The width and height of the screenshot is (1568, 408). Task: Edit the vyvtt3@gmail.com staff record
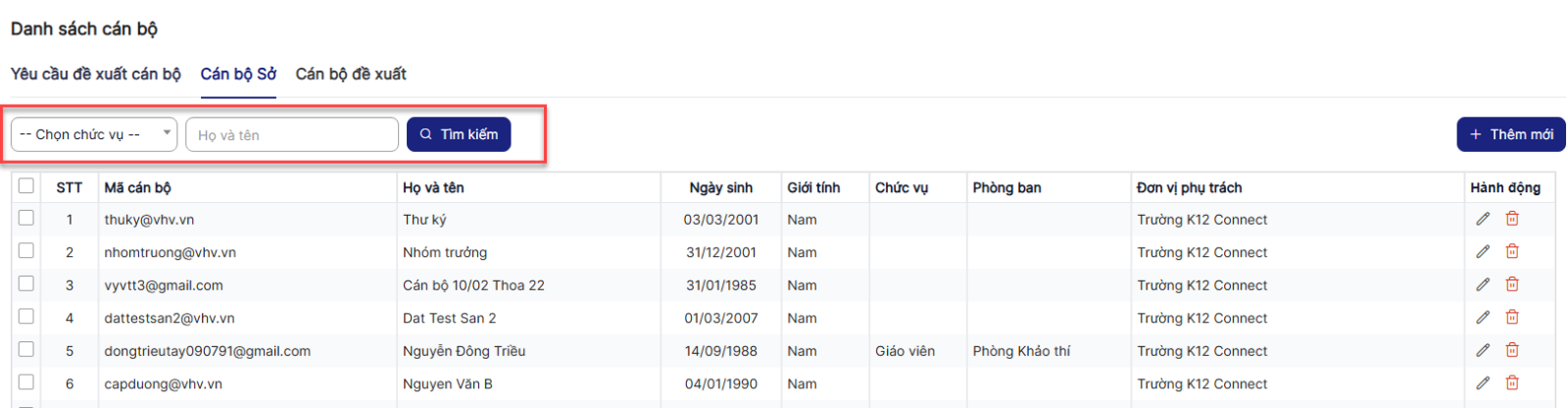[1483, 284]
